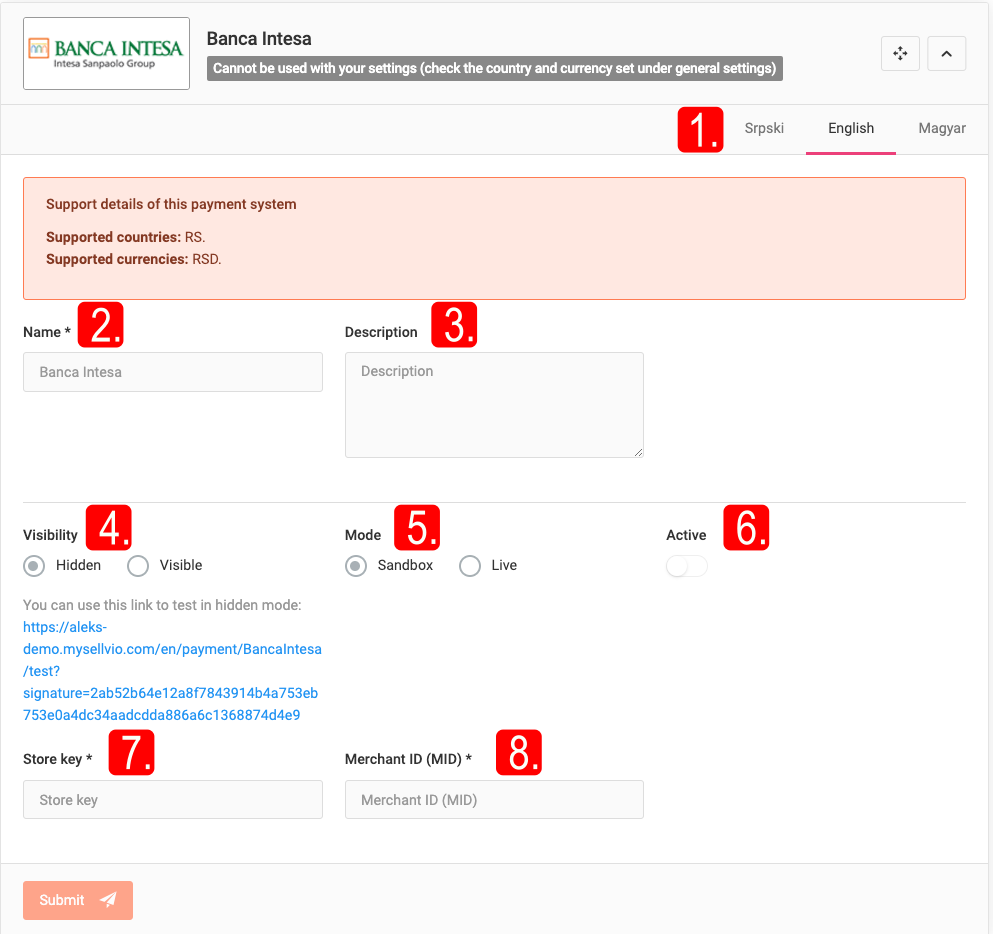Open the Magyar language tab

[941, 128]
